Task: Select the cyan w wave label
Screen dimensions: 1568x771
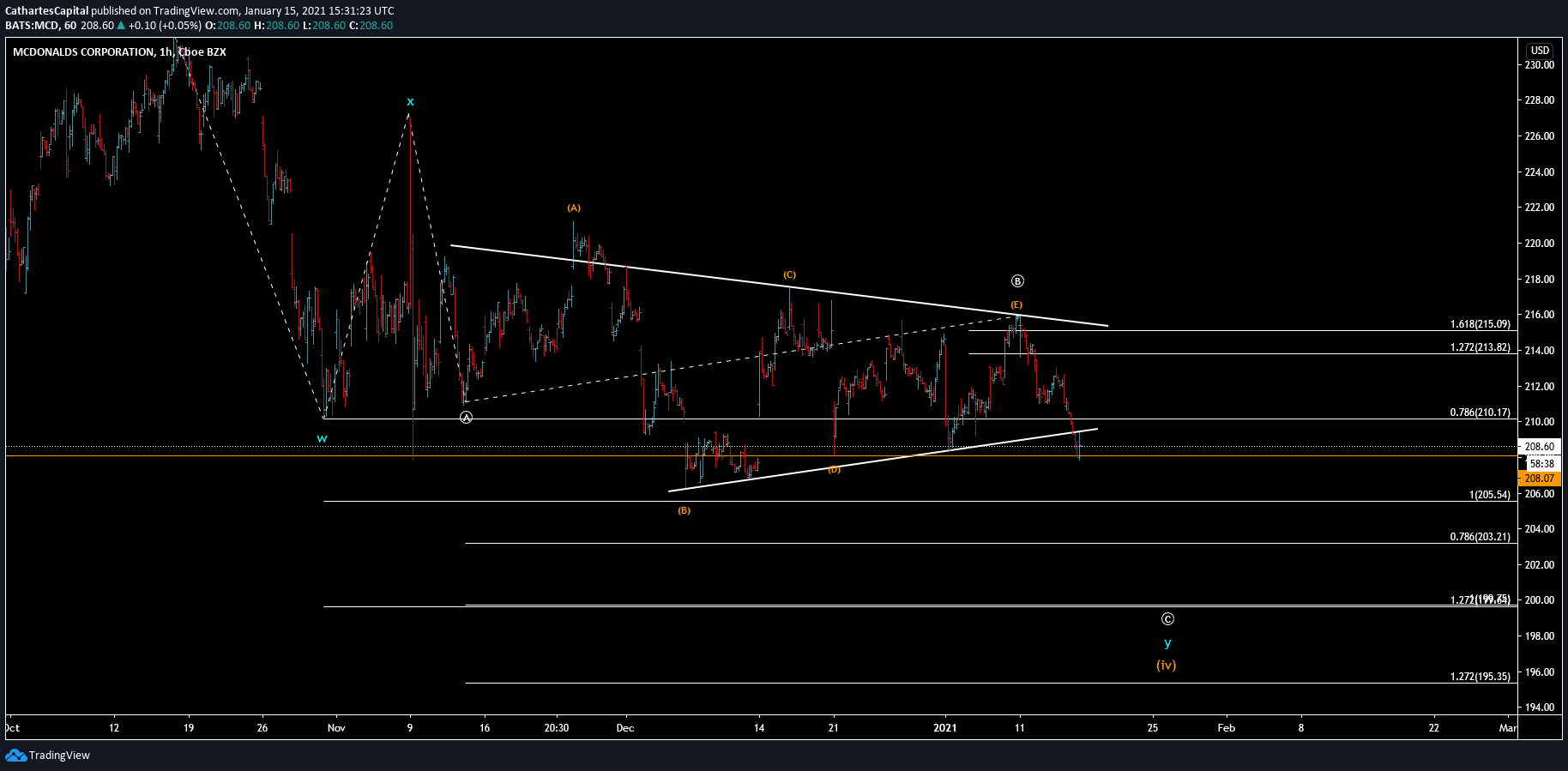Action: pyautogui.click(x=322, y=438)
